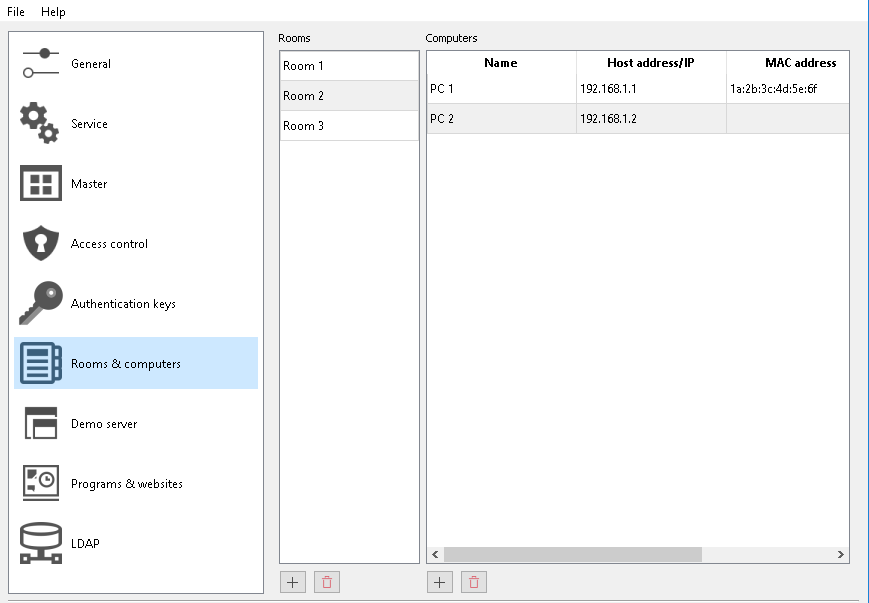Select Room 3 in rooms list
The width and height of the screenshot is (869, 603).
tap(349, 126)
